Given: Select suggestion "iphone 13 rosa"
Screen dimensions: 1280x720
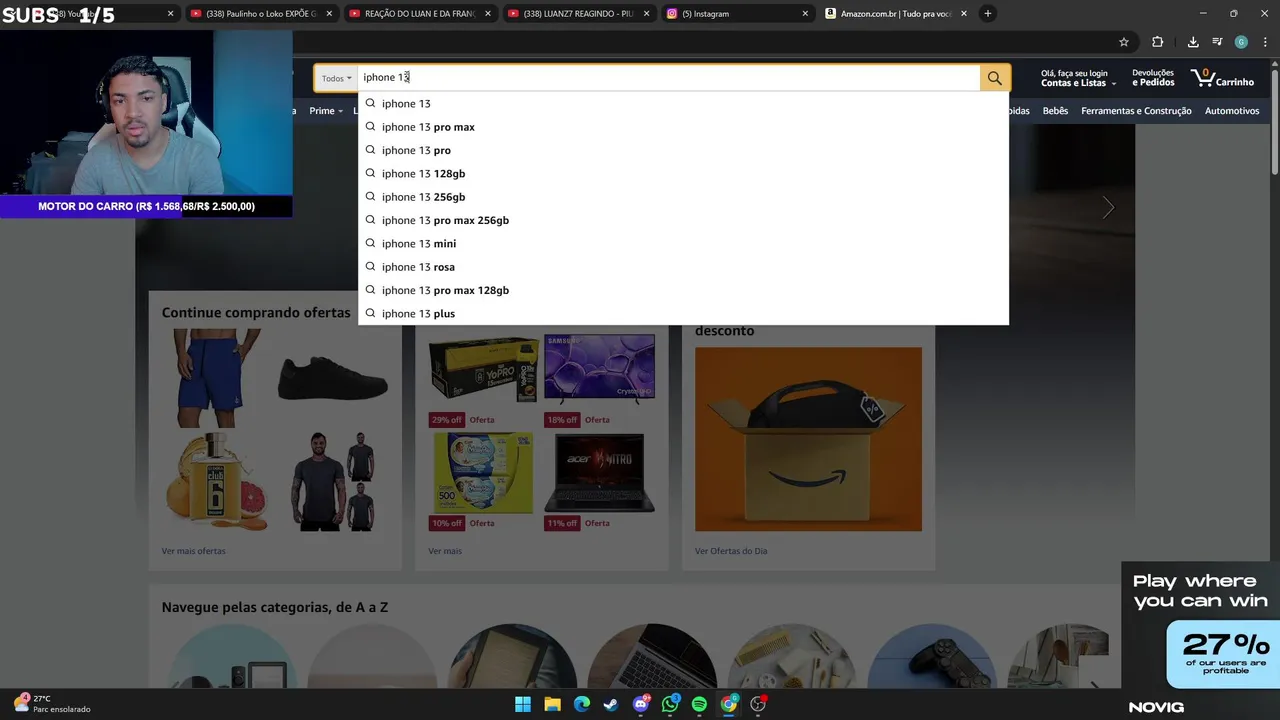Looking at the screenshot, I should (683, 267).
